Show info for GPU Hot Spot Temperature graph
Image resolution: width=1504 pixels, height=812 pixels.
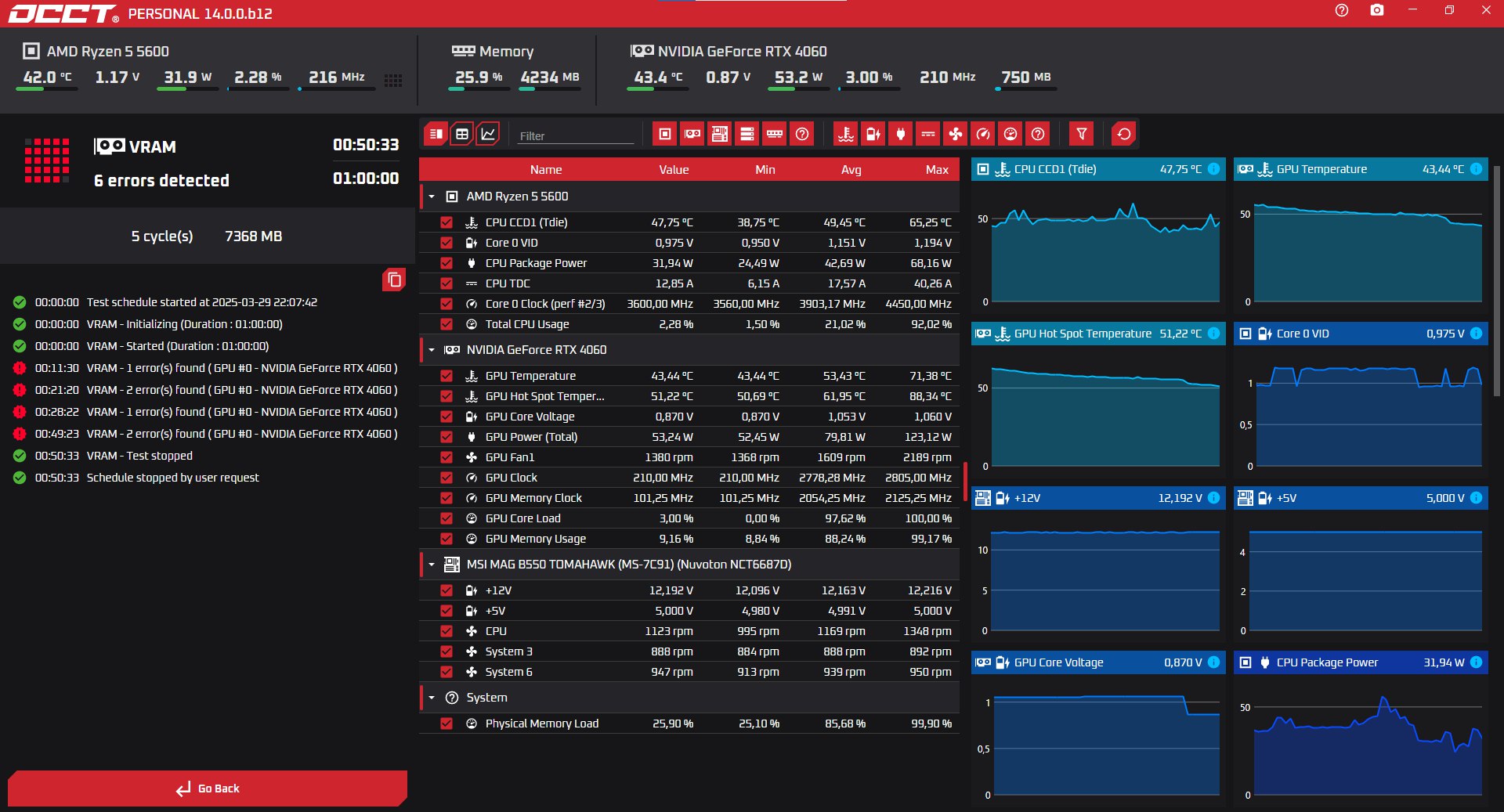coord(1213,334)
